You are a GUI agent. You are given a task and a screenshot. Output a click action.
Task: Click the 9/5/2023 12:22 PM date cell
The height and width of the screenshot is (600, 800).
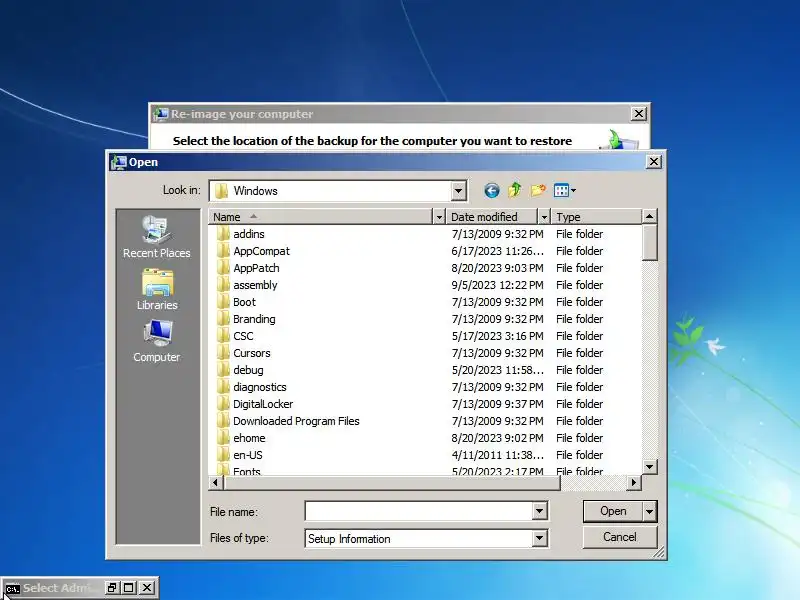point(497,285)
